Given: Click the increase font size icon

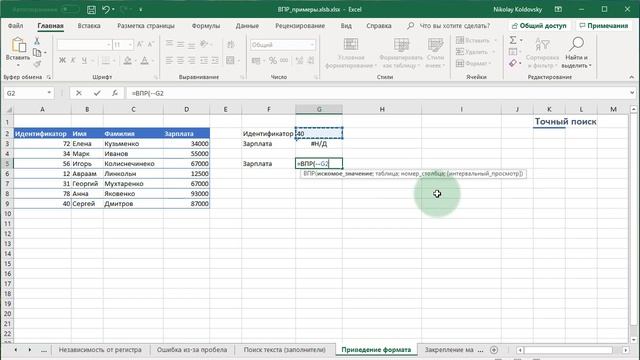Looking at the screenshot, I should pos(140,44).
